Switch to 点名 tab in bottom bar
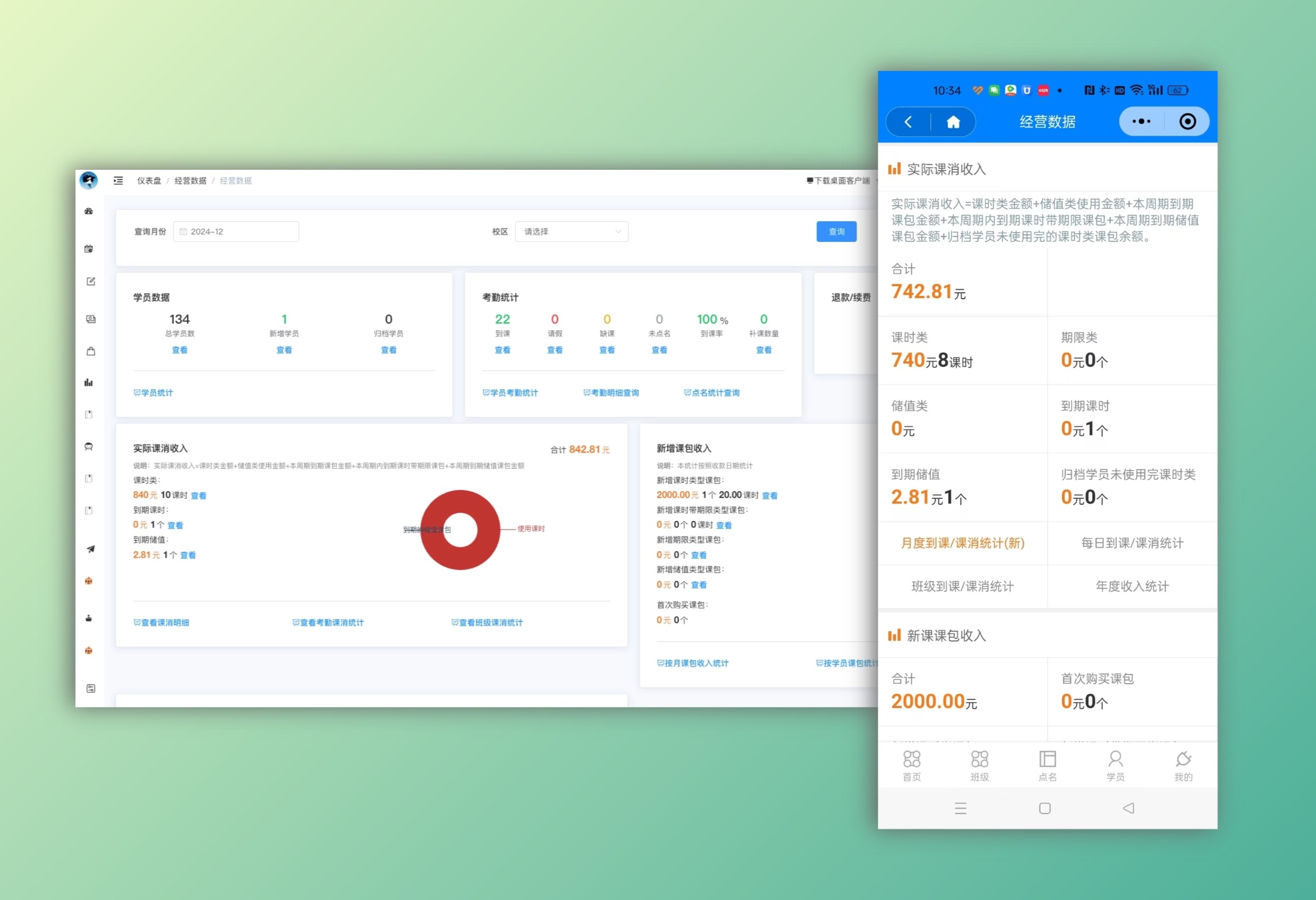 pyautogui.click(x=1047, y=765)
